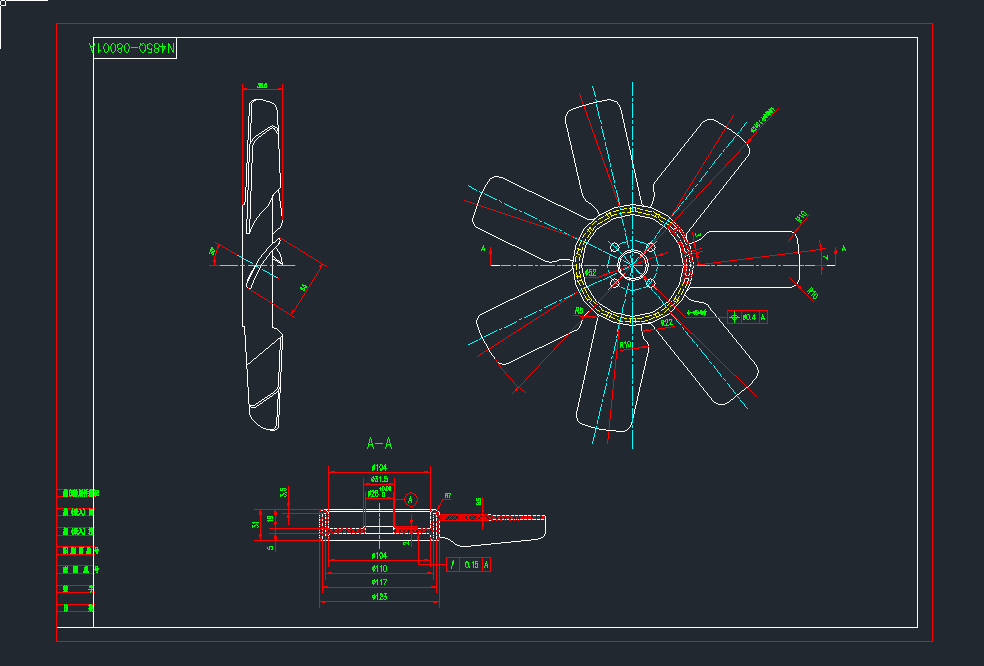Viewport: 984px width, 666px height.
Task: Click the ø123 diameter dimension text
Action: [x=379, y=597]
